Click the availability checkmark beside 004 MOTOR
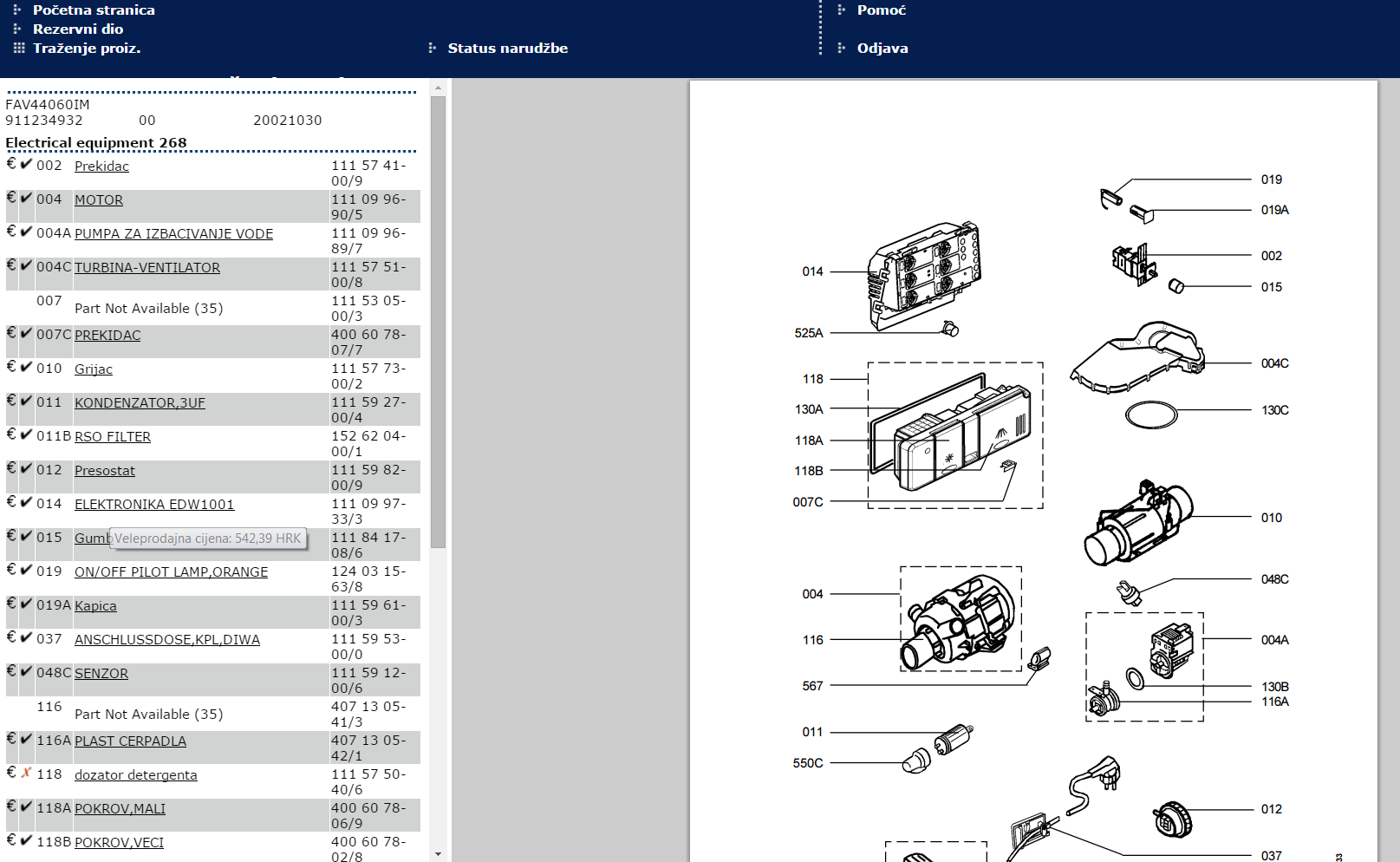Screen dimensions: 1400x862 pyautogui.click(x=27, y=198)
